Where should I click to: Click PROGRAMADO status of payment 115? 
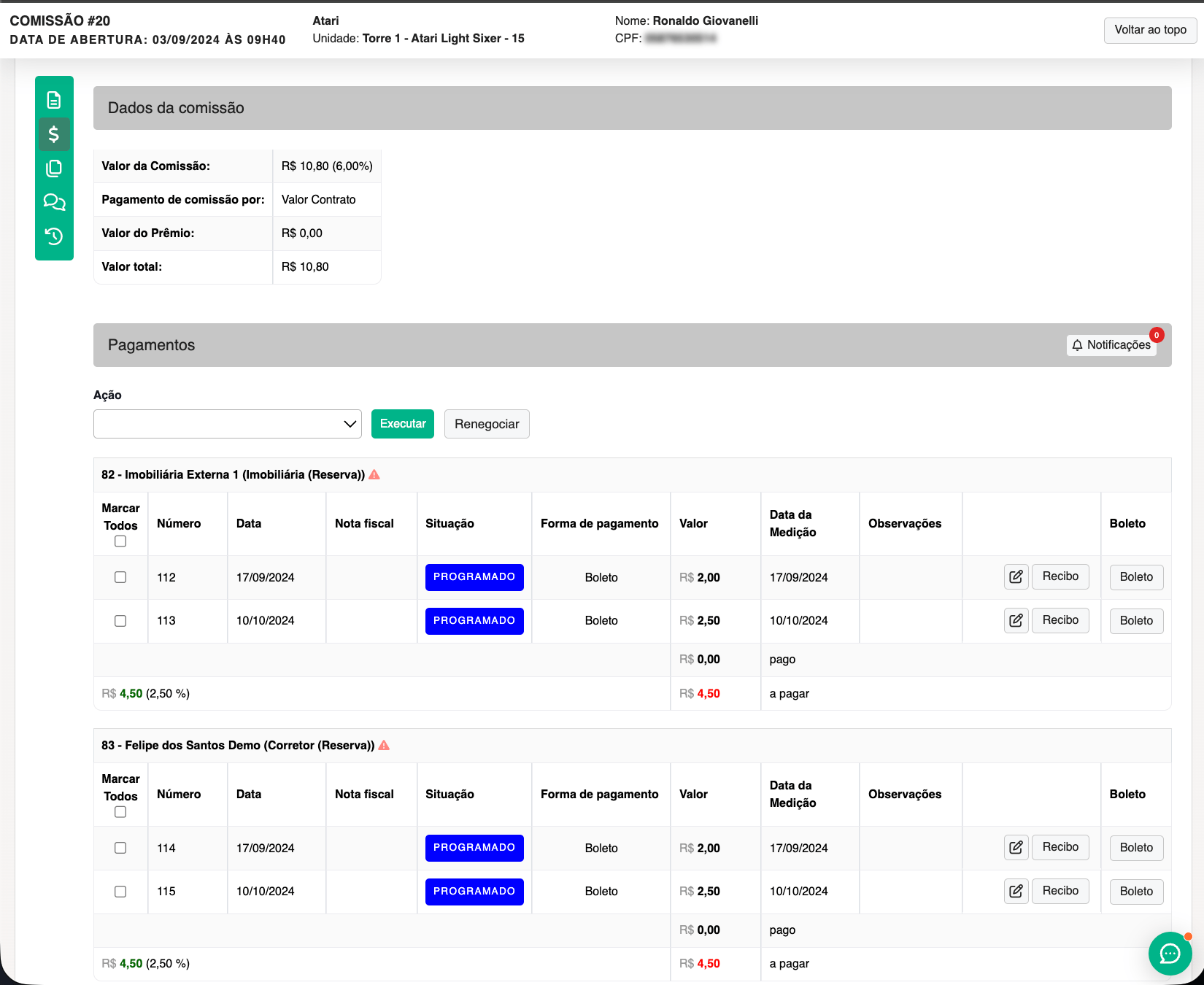point(474,892)
